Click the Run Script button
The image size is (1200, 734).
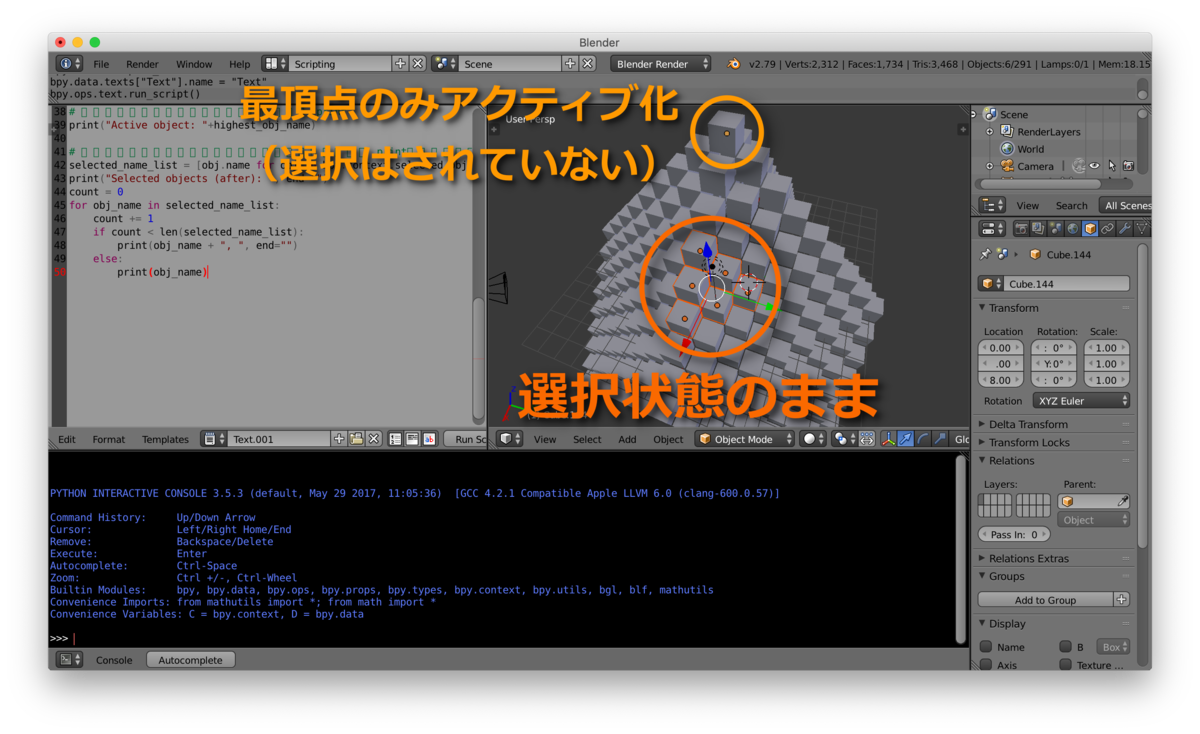click(x=466, y=438)
